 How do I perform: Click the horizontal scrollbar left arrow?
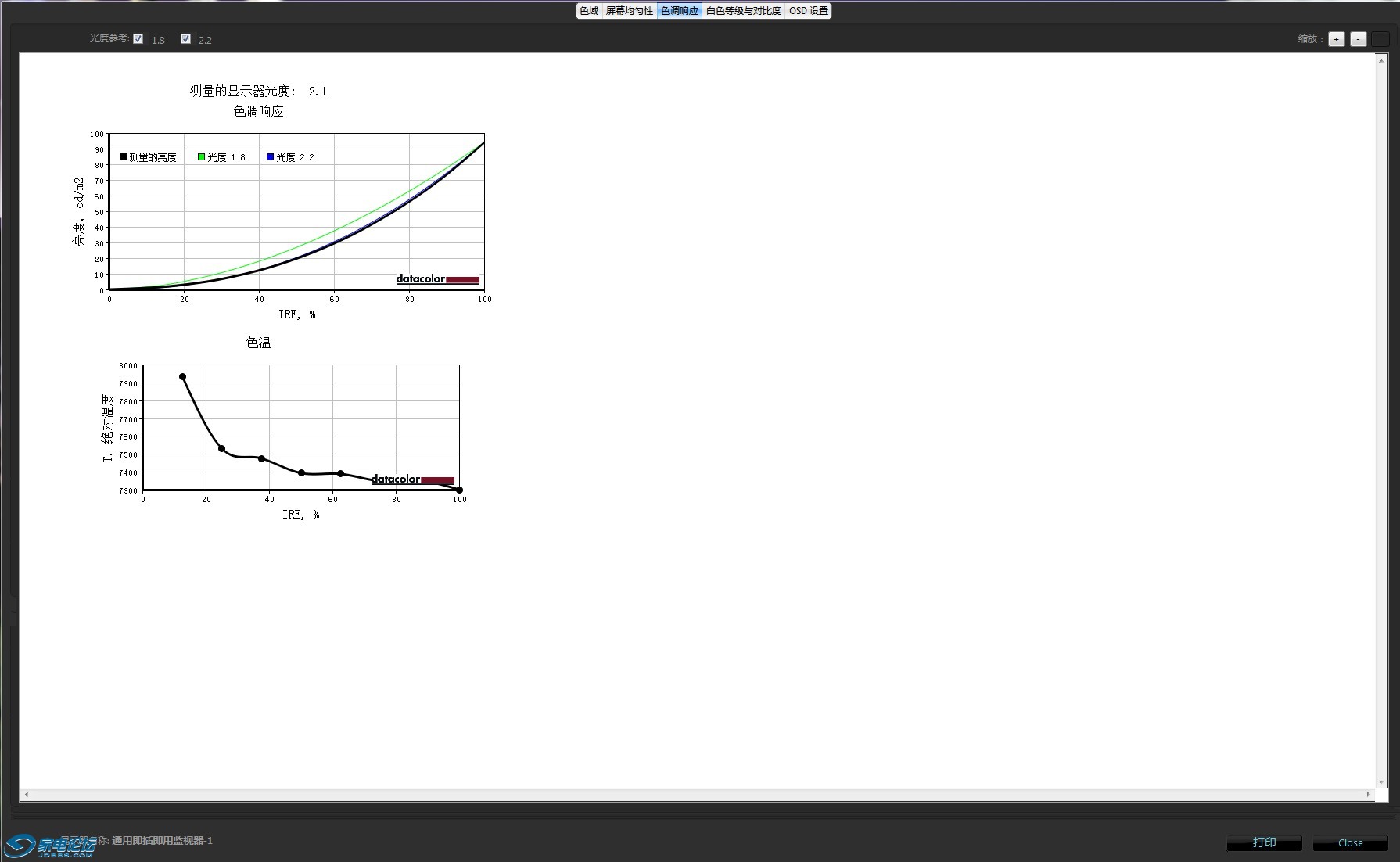27,794
